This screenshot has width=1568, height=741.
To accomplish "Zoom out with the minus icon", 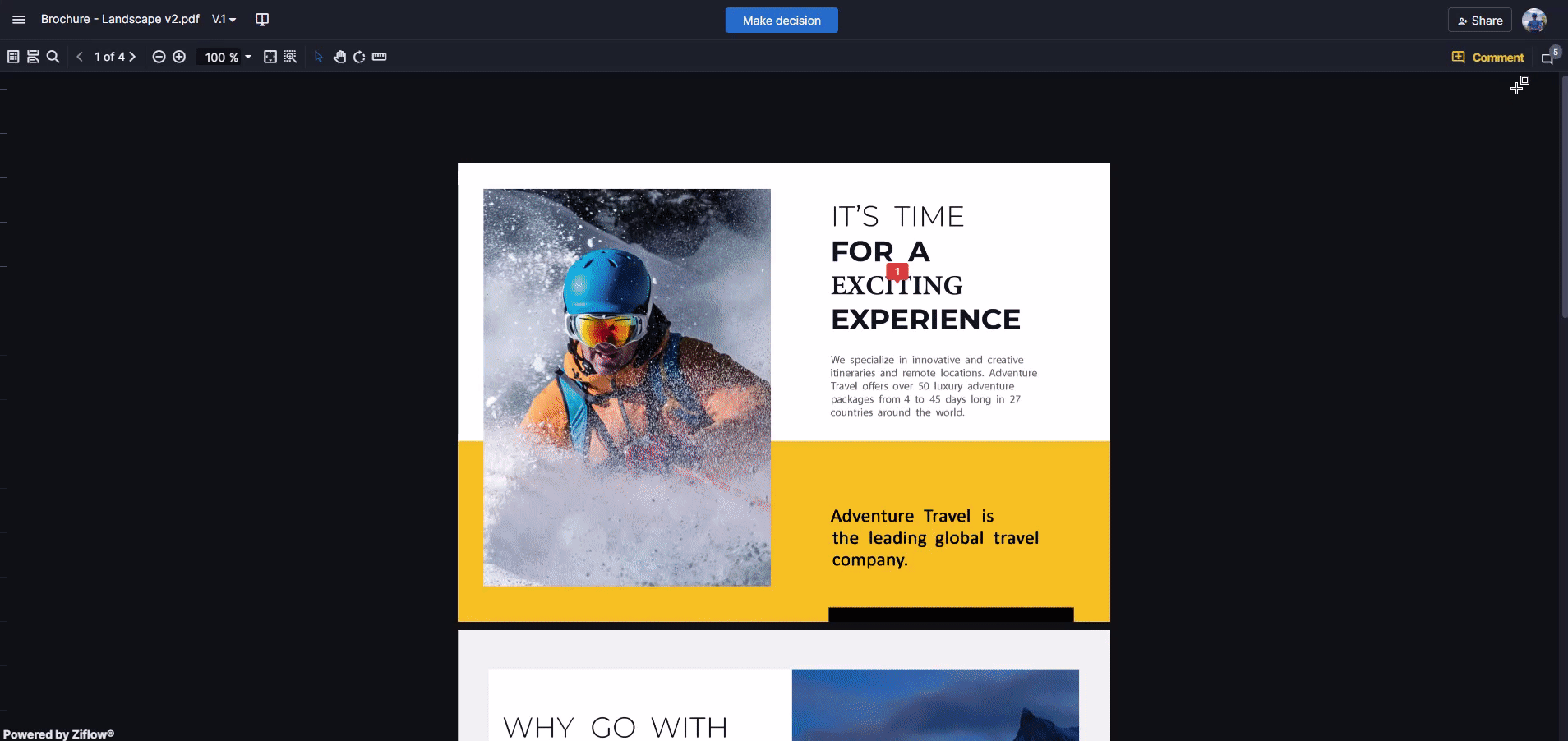I will (159, 57).
